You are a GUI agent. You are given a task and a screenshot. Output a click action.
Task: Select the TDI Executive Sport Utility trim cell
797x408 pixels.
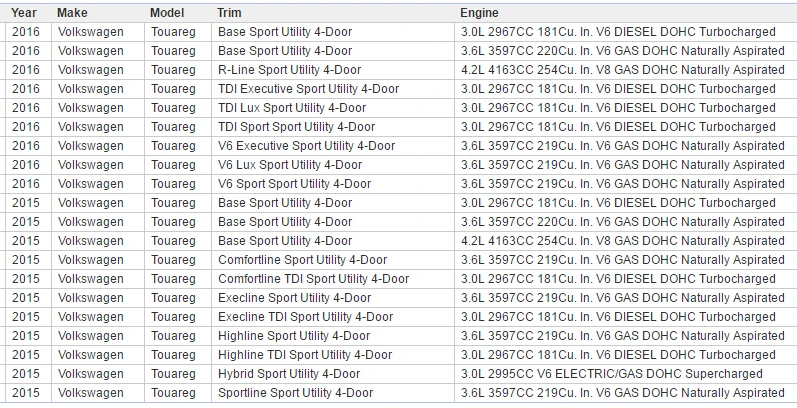333,89
